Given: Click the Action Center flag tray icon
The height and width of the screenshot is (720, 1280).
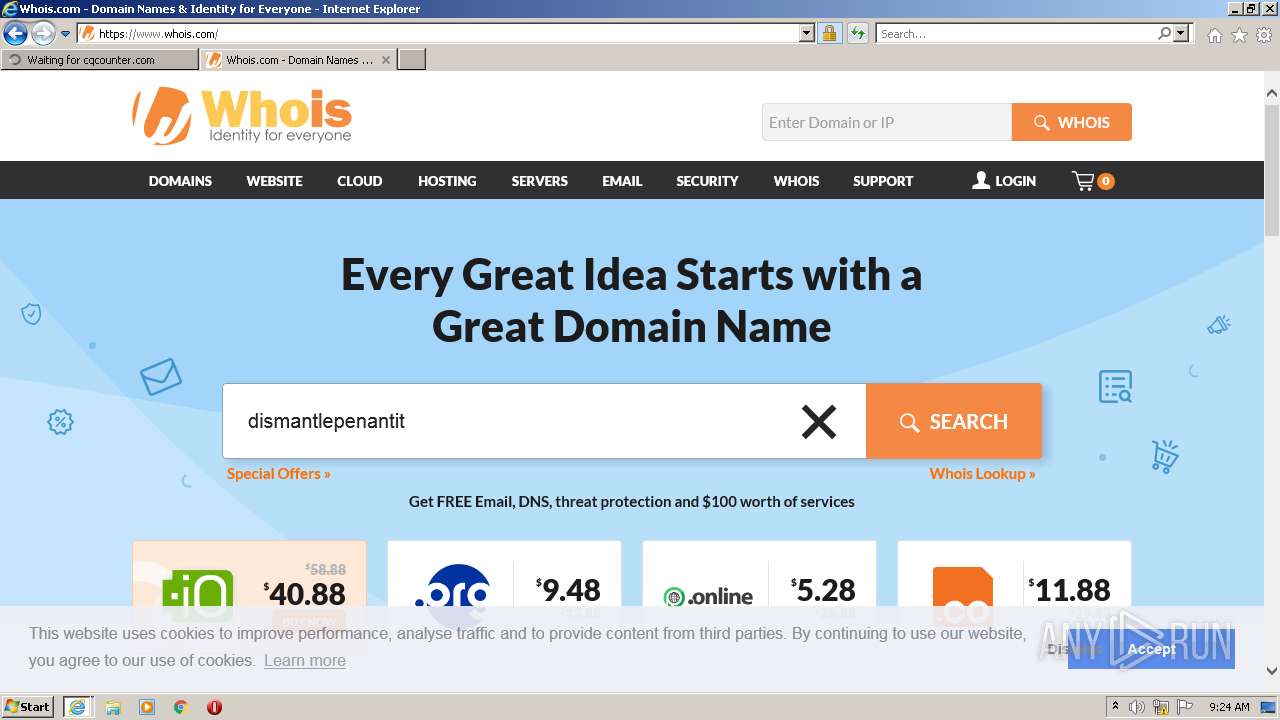Looking at the screenshot, I should pyautogui.click(x=1185, y=707).
